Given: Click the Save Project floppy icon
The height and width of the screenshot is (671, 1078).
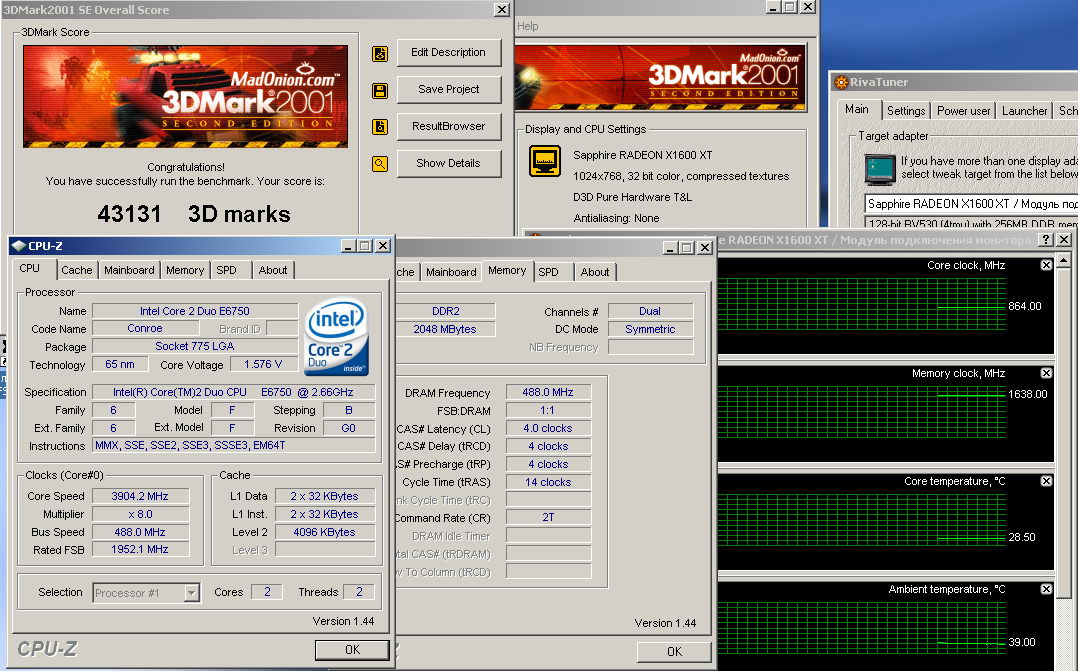Looking at the screenshot, I should pos(380,91).
